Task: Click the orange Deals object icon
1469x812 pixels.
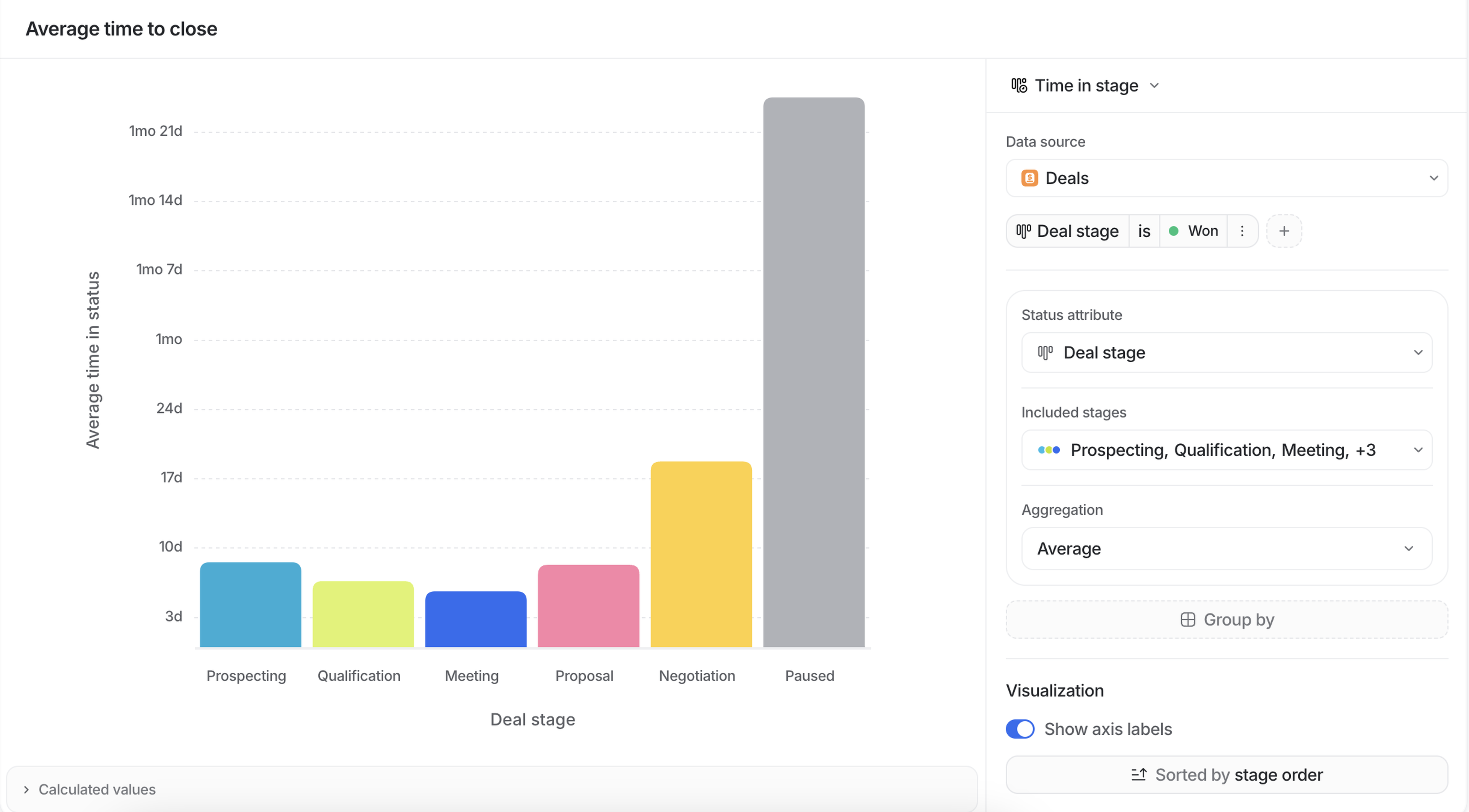Action: (1029, 179)
